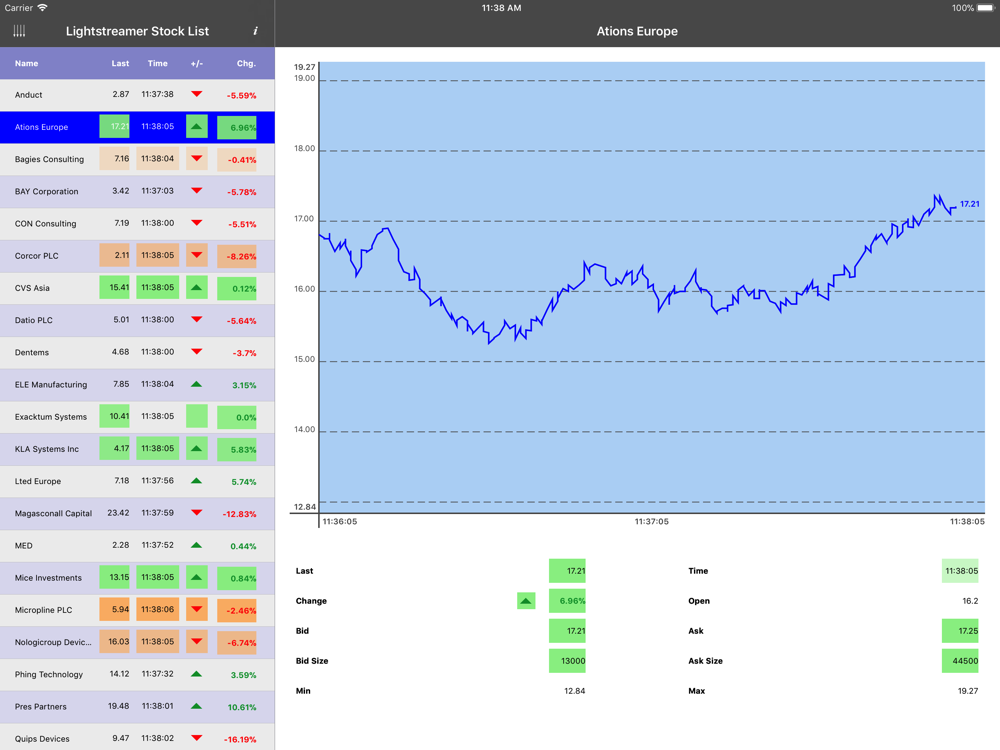Click red down arrow for Anduct

click(x=197, y=94)
